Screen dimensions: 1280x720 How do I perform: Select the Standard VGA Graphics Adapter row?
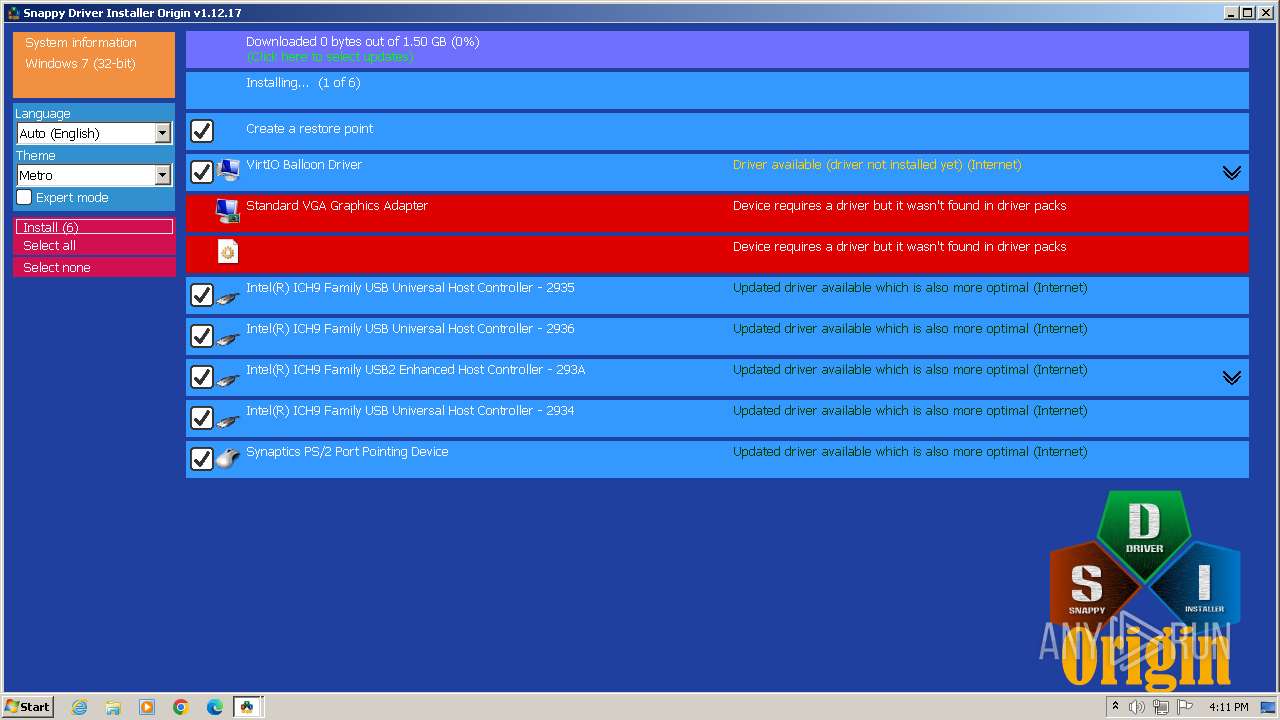[717, 213]
